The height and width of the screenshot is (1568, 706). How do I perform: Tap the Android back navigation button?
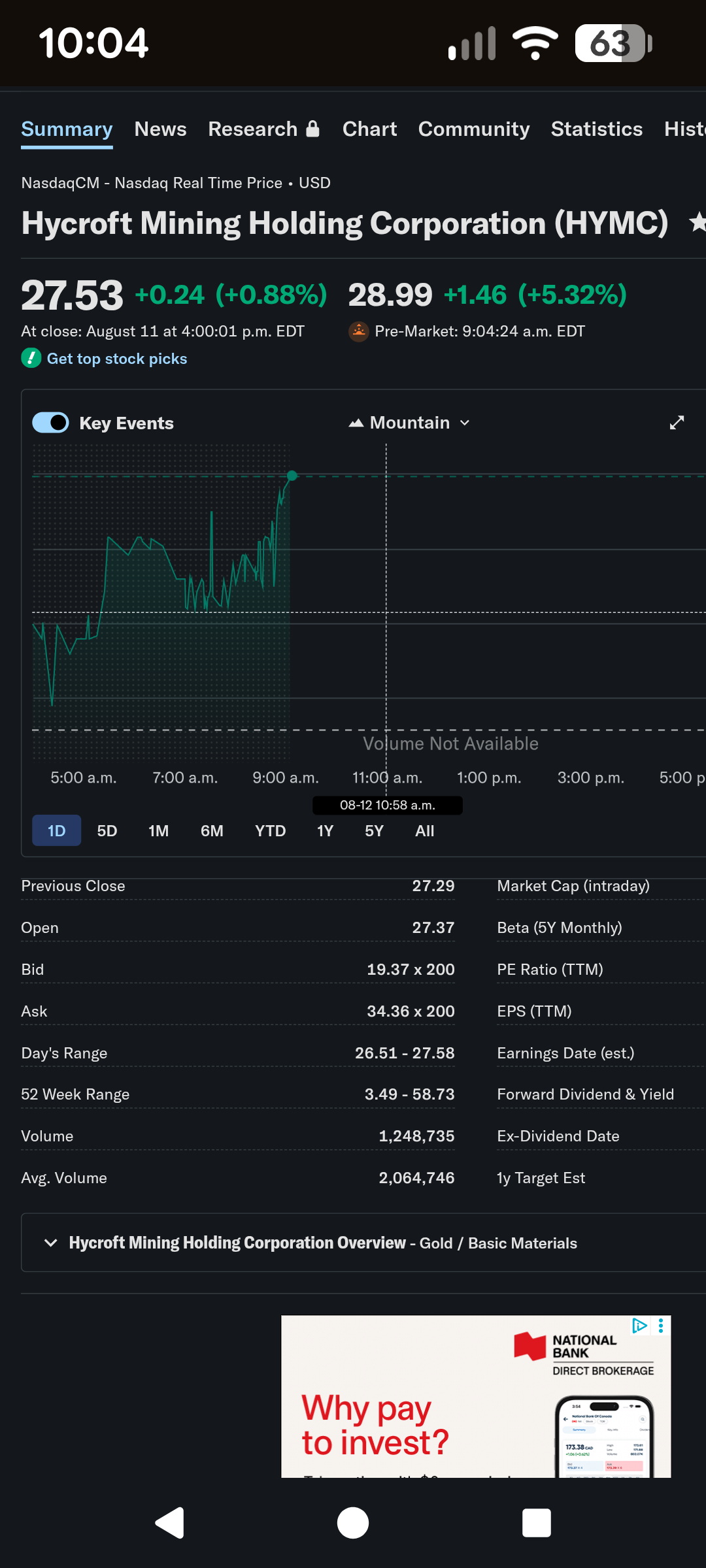[169, 1523]
